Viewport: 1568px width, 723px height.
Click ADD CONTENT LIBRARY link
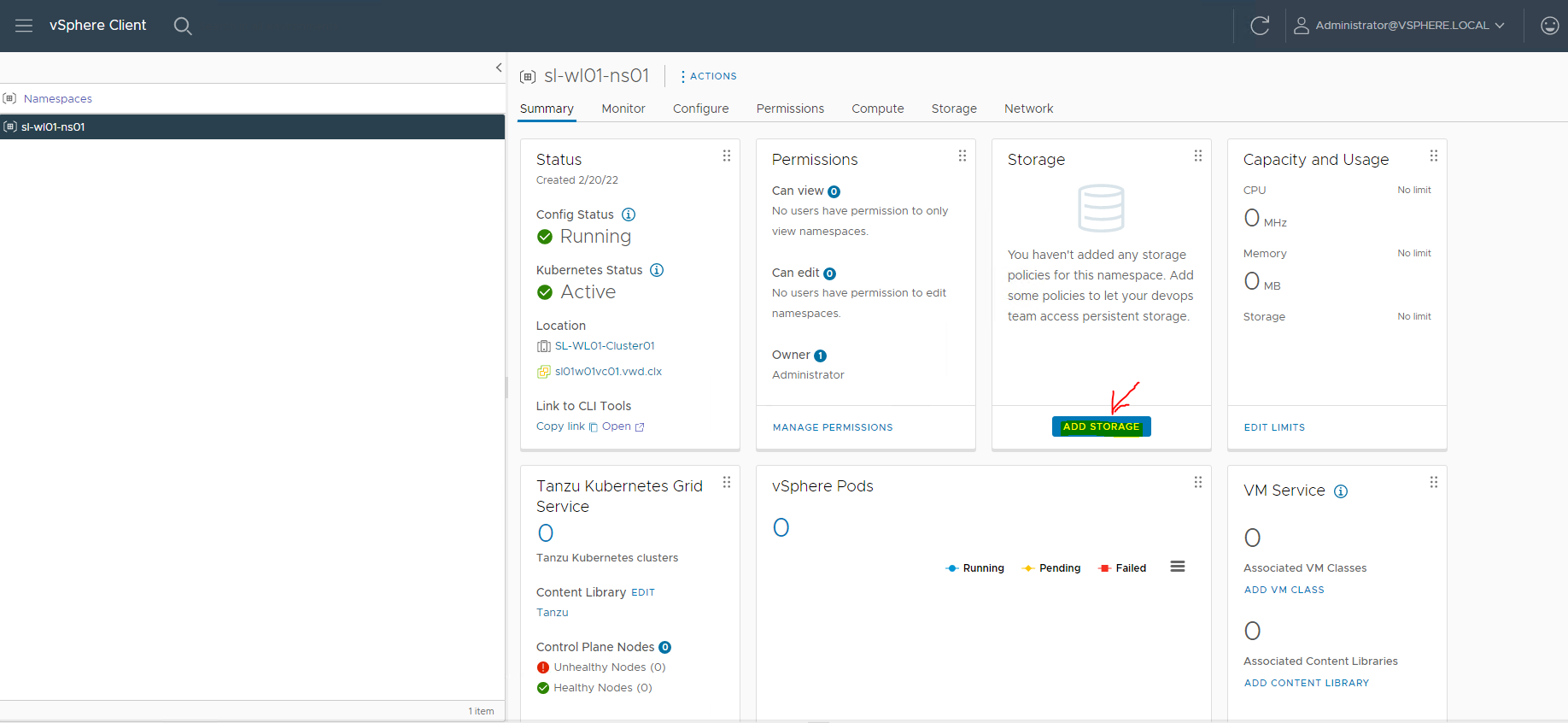(x=1307, y=683)
